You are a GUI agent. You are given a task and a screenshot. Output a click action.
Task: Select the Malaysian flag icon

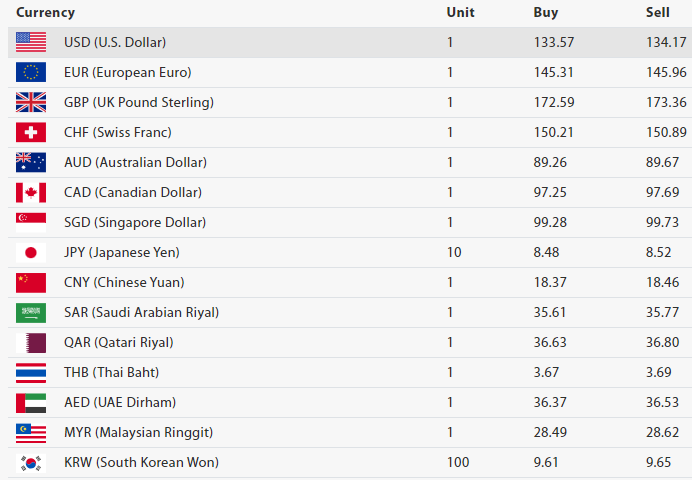tap(31, 432)
